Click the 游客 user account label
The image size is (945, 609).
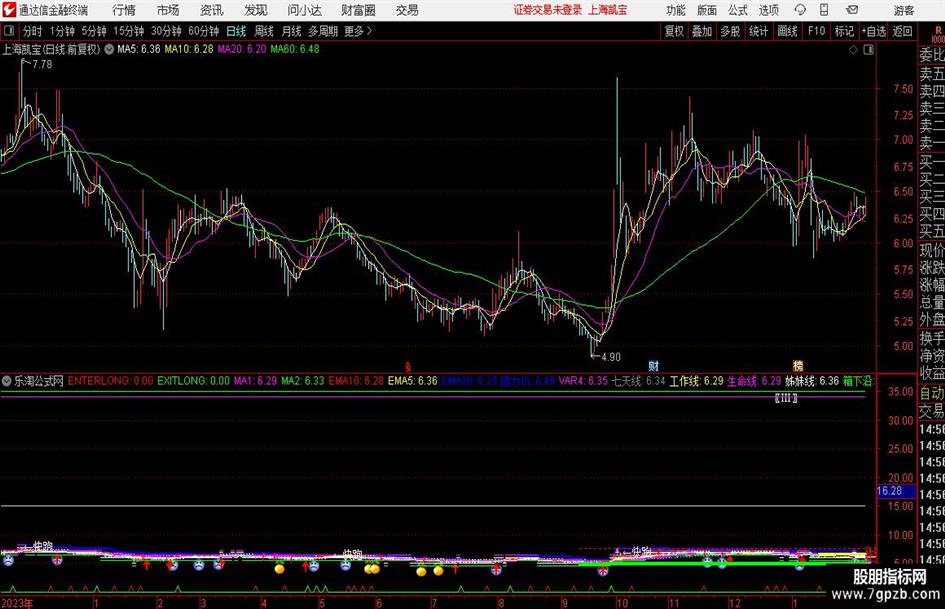coord(903,10)
